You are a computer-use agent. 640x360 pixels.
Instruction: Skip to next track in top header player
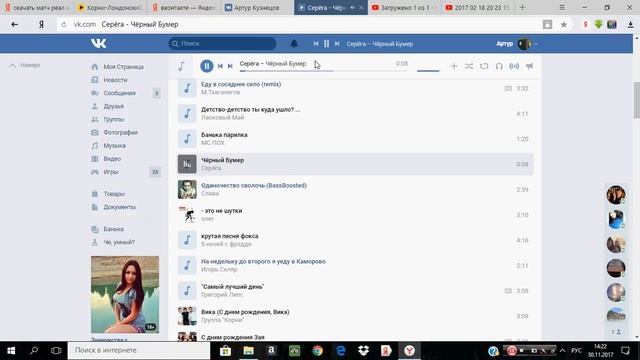pos(337,44)
